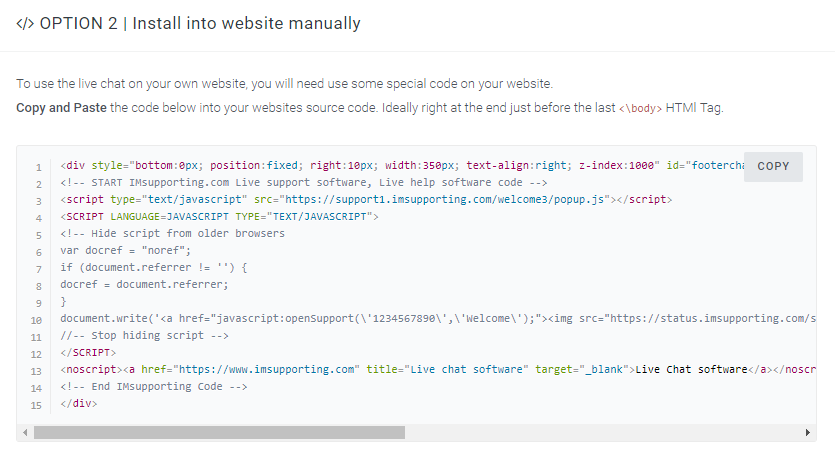Click the var docref = "noref" line
835x455 pixels.
(x=126, y=250)
